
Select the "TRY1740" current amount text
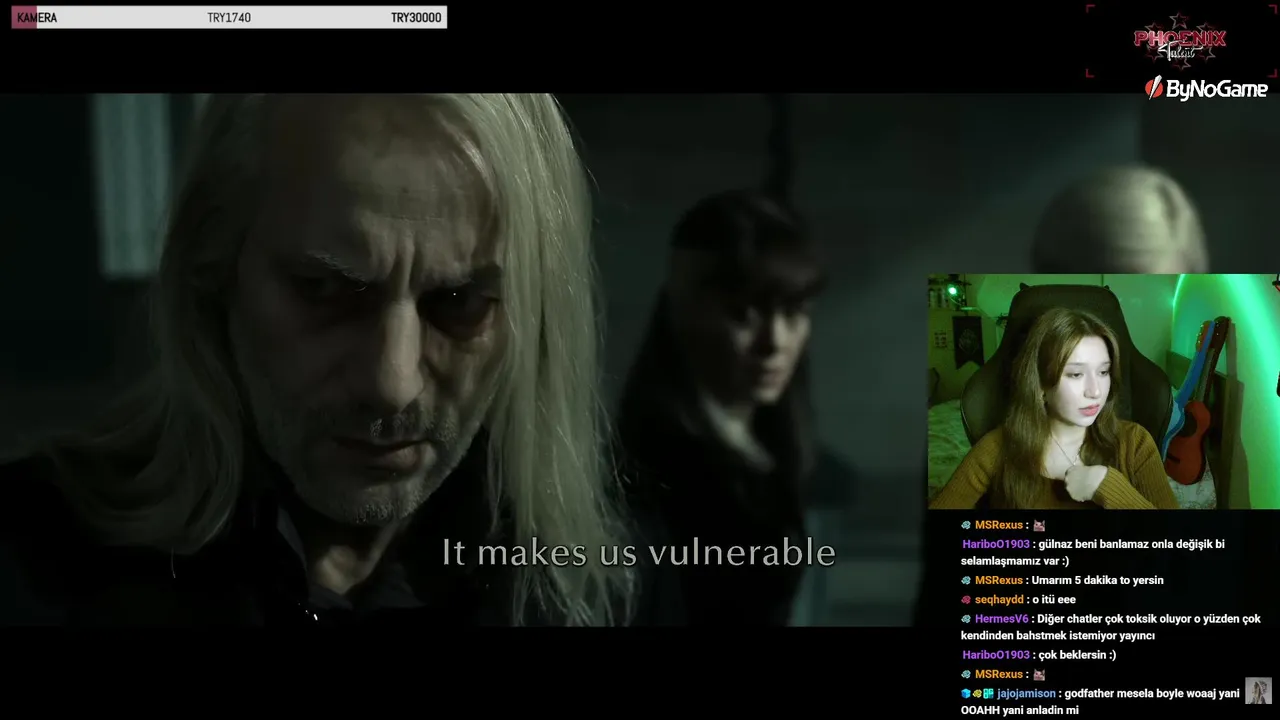(229, 18)
